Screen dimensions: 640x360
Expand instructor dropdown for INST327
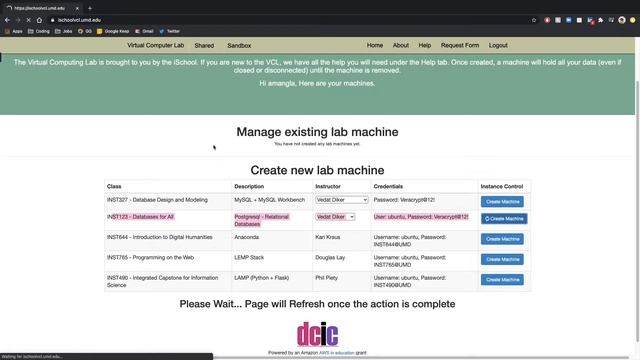tap(342, 200)
